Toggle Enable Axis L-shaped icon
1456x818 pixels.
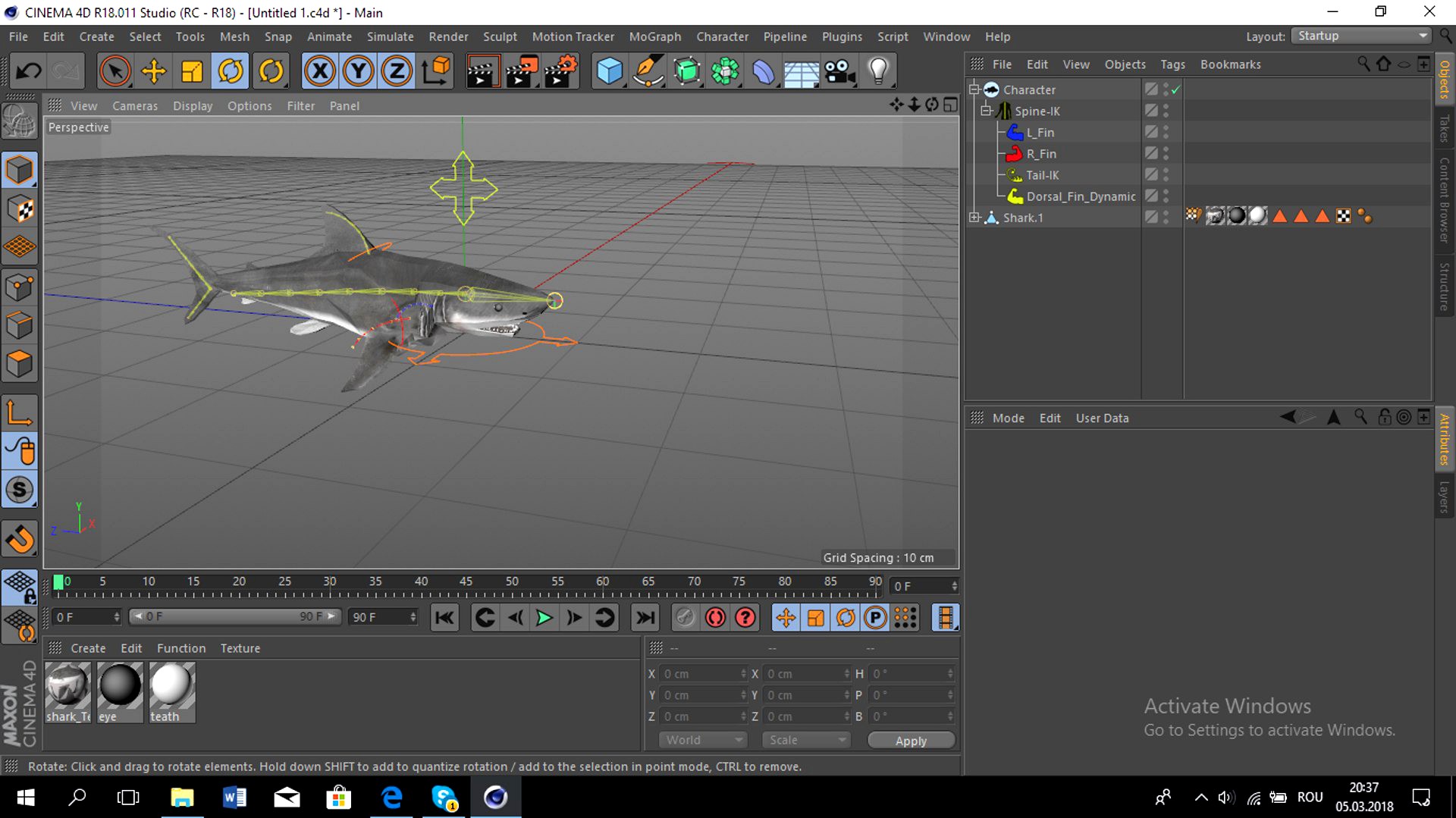(20, 413)
